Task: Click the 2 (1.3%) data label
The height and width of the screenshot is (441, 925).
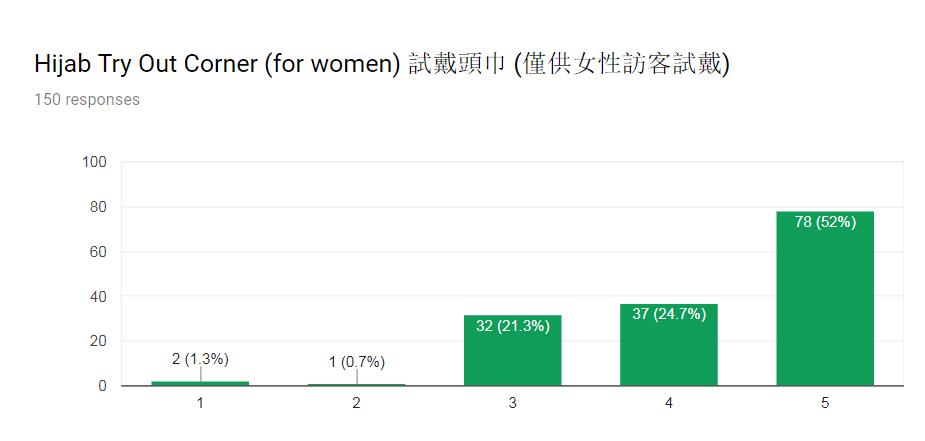Action: (x=200, y=359)
